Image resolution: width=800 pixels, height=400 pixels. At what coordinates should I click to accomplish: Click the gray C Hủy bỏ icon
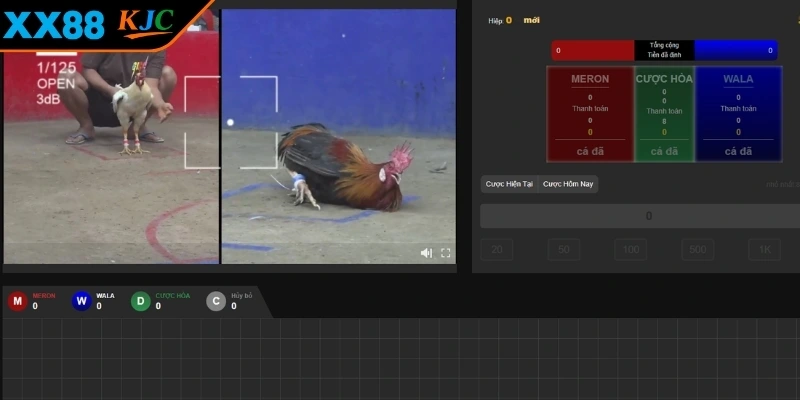coord(216,301)
